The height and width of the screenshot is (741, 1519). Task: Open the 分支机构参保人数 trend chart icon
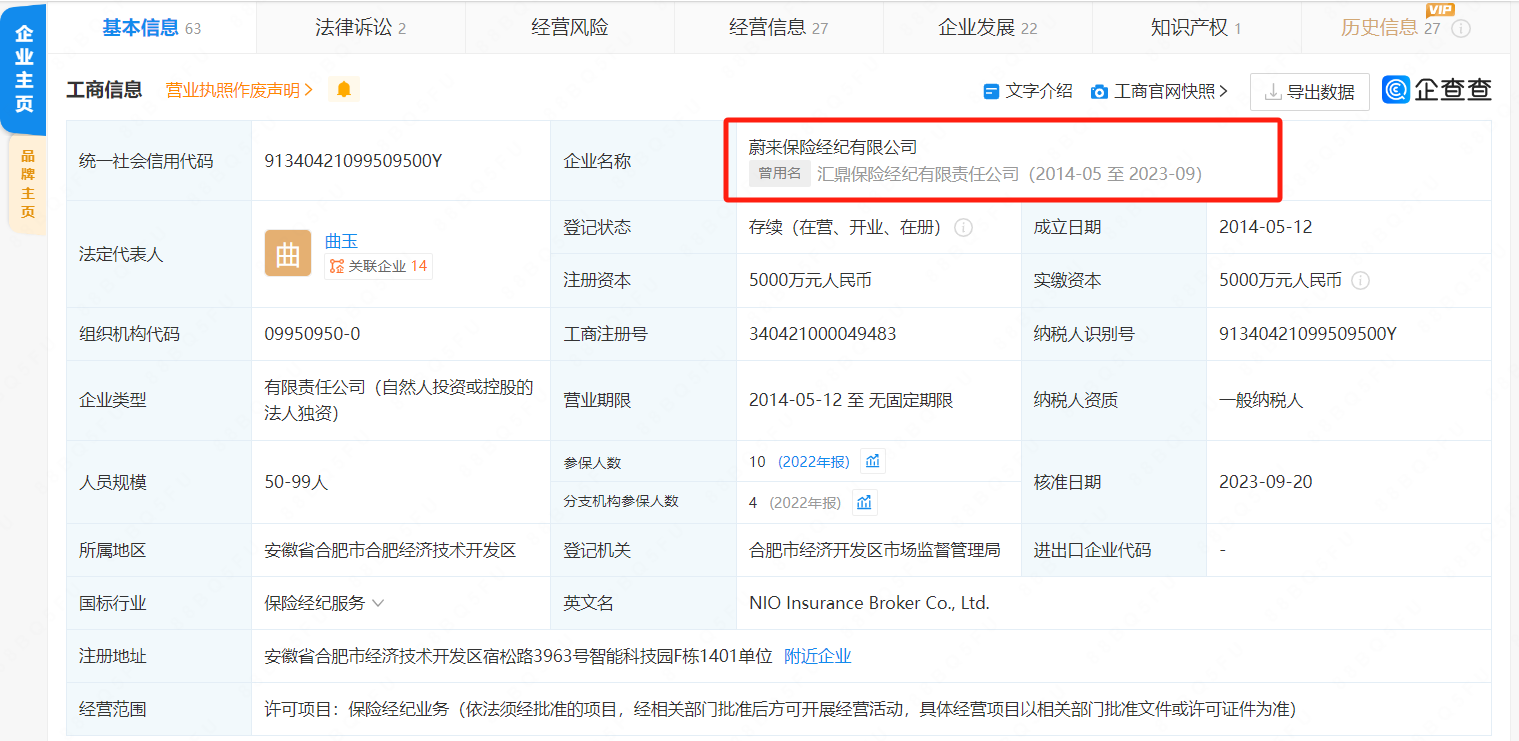click(x=864, y=502)
